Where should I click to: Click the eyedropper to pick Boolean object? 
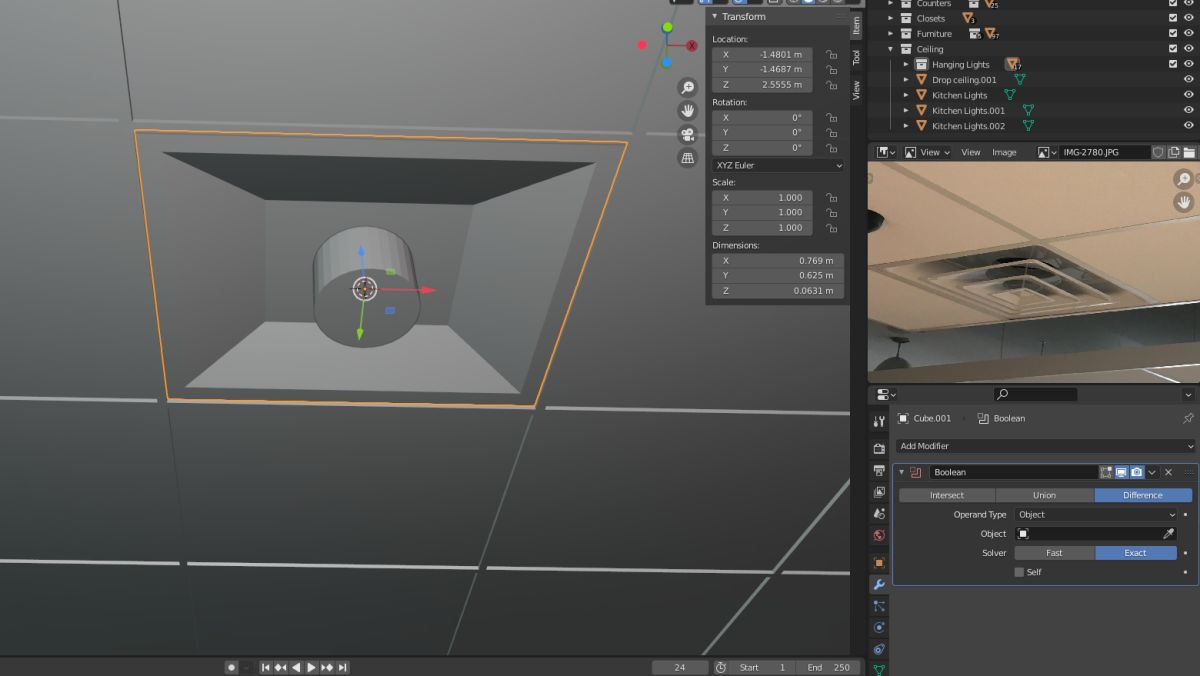[x=1168, y=534]
